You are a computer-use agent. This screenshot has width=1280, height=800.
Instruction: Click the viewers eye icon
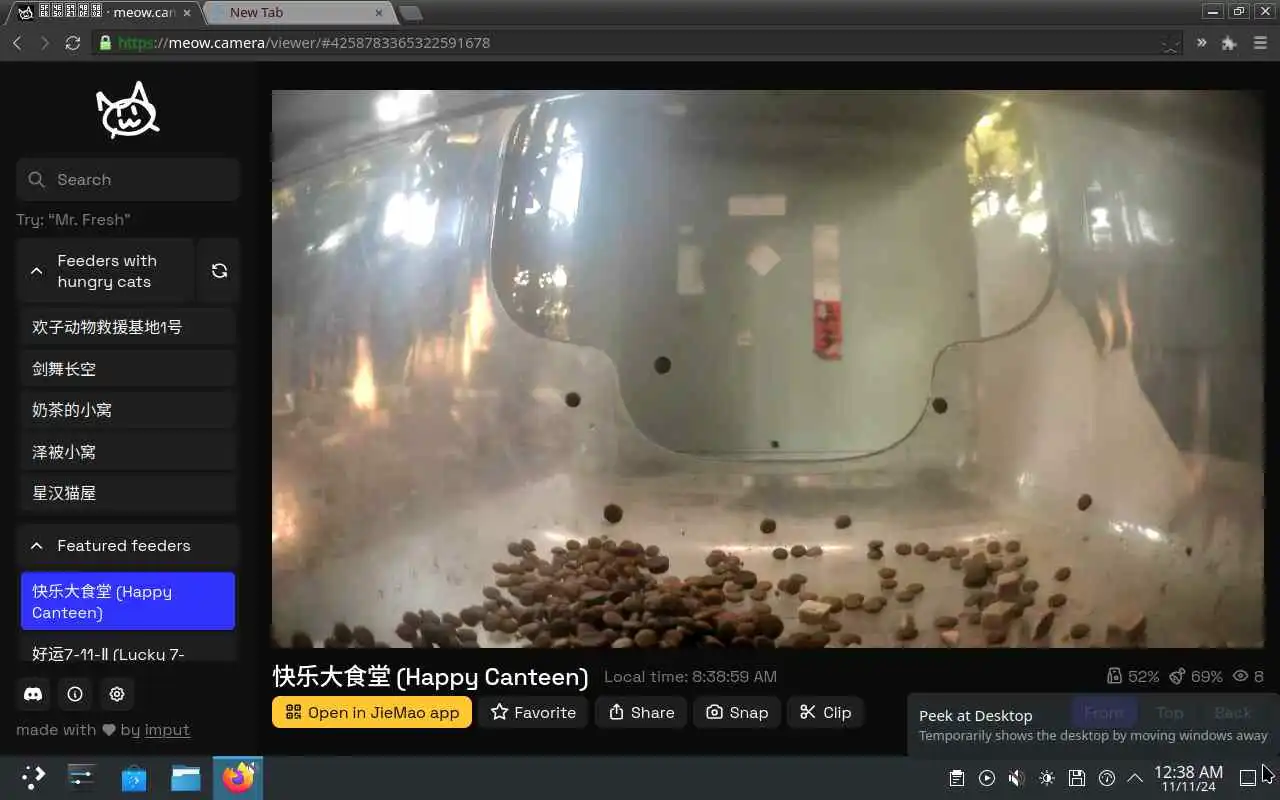1240,677
